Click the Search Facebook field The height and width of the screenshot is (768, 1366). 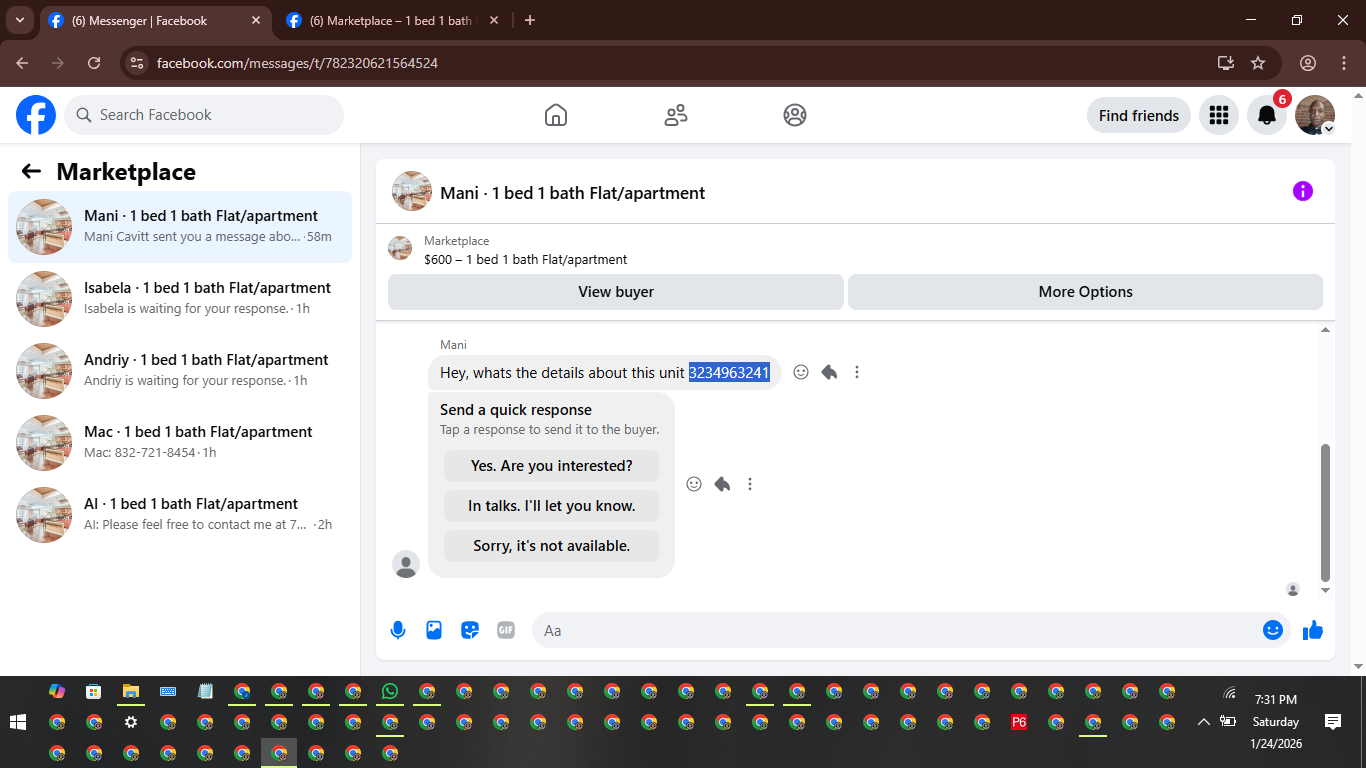point(204,115)
